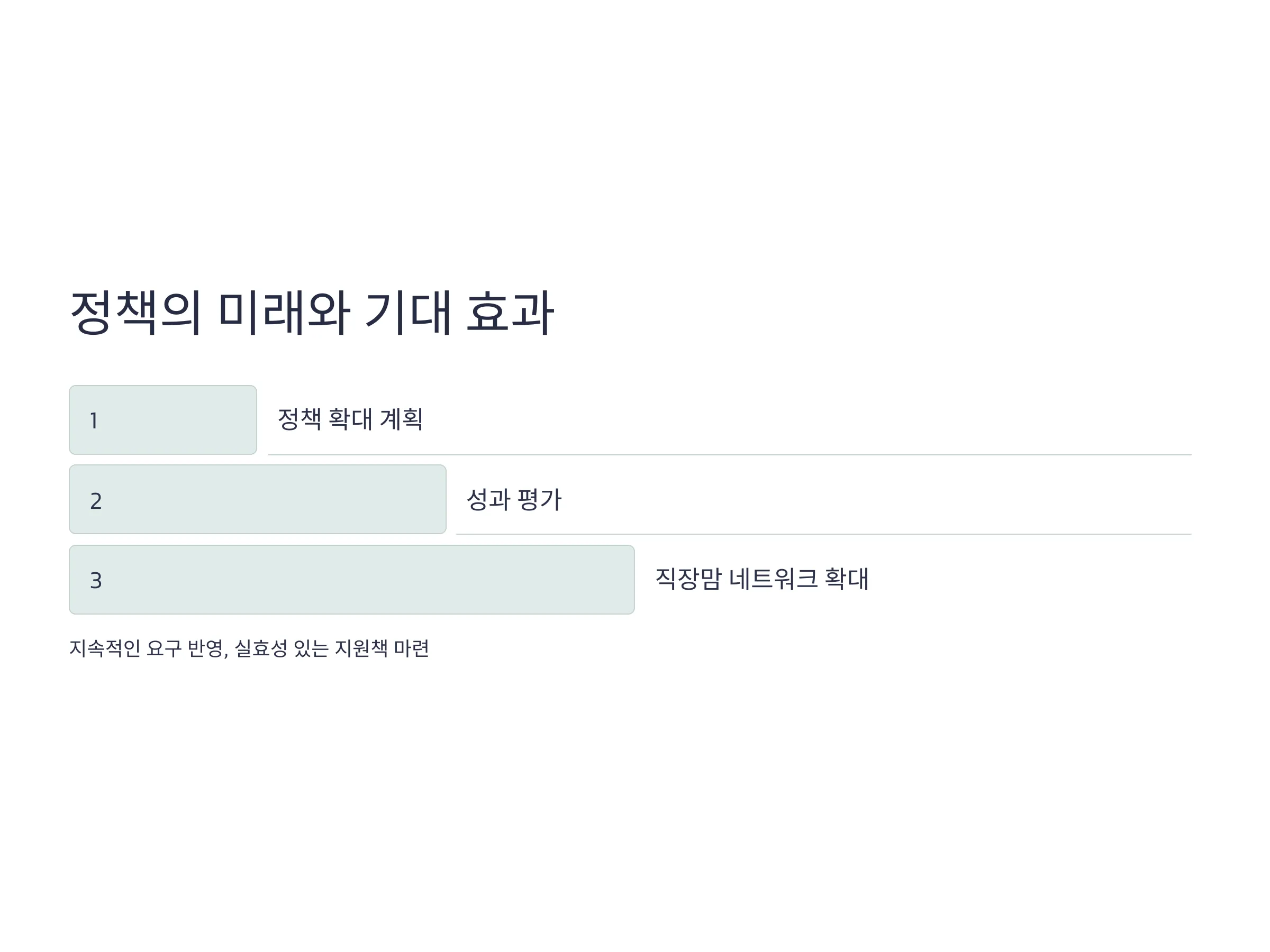Click the word 계획 in the first label
This screenshot has width=1270, height=952.
[401, 419]
